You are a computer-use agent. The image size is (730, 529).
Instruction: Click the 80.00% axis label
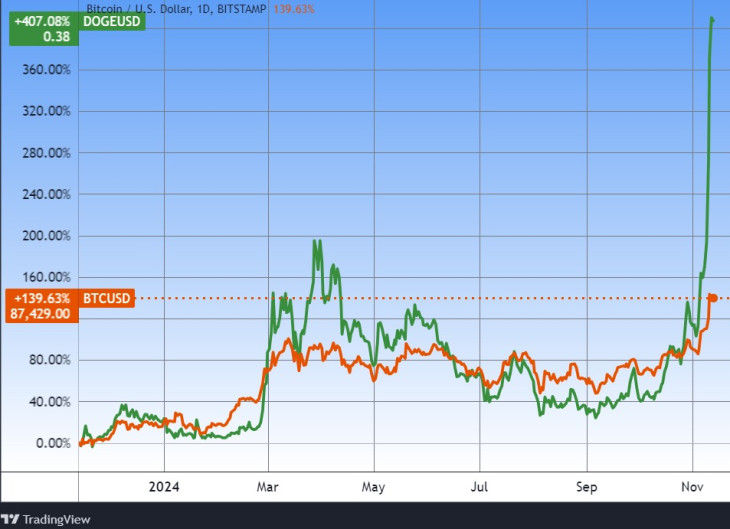50,360
